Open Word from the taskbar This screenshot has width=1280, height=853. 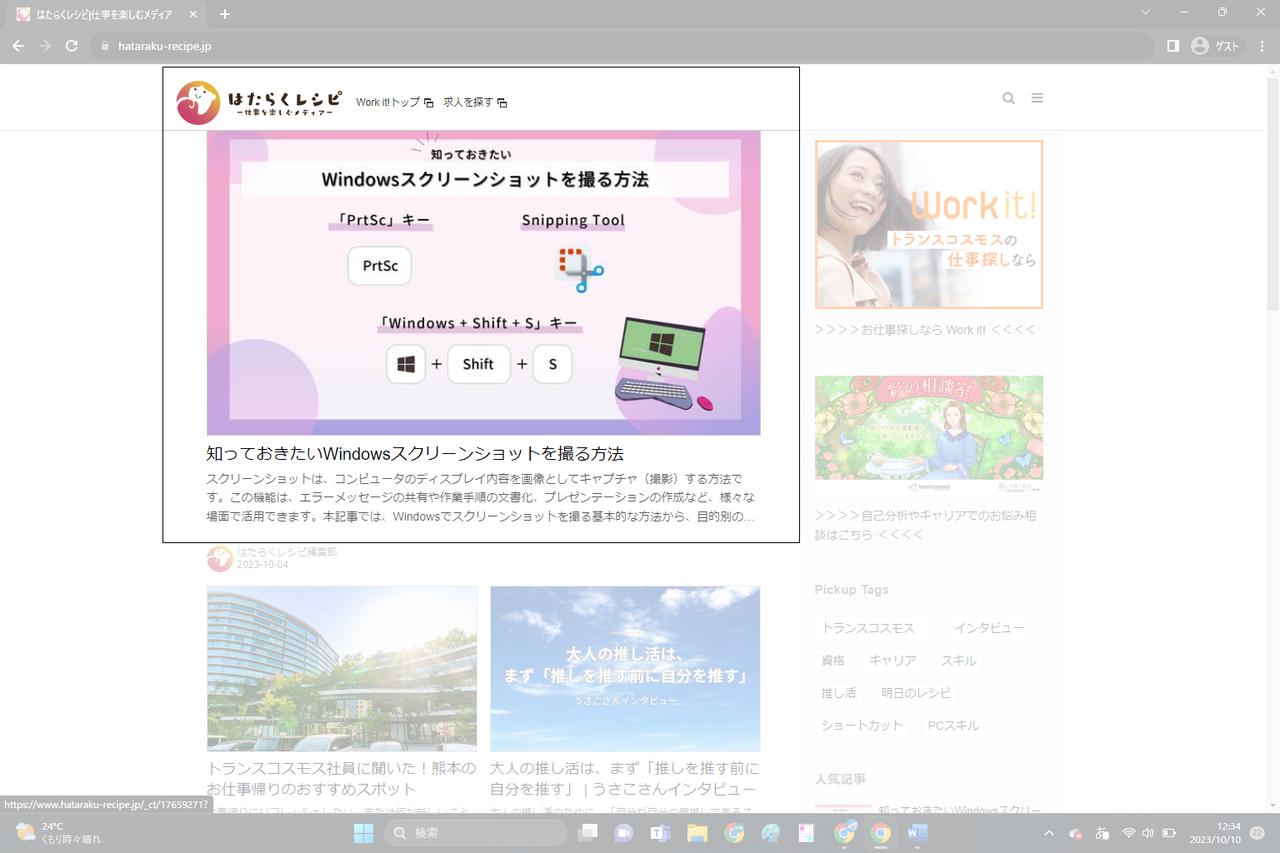coord(917,833)
